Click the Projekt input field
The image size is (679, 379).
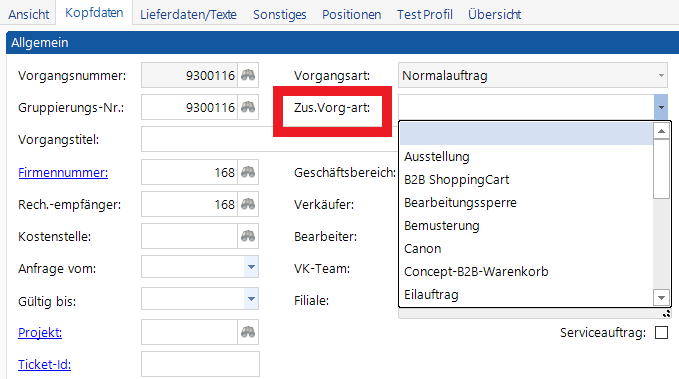pos(189,333)
